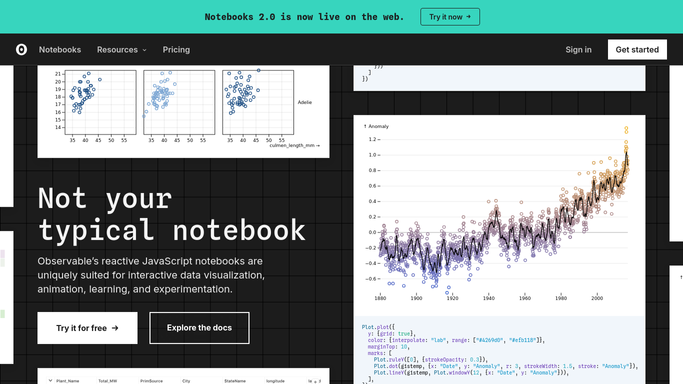Viewport: 683px width, 384px height.
Task: Select the Try it for free button
Action: click(x=87, y=328)
